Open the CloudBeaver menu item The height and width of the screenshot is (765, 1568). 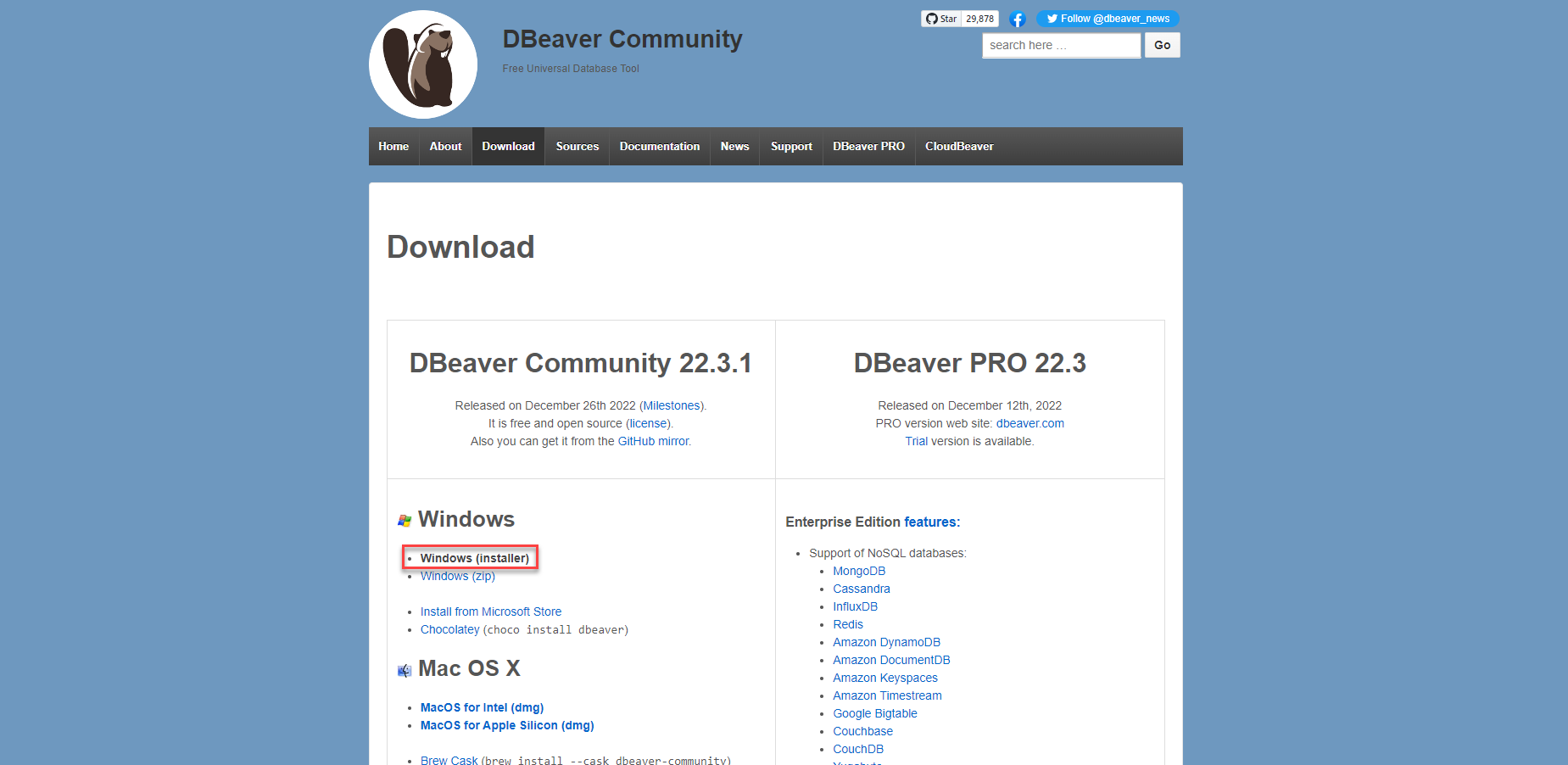959,146
